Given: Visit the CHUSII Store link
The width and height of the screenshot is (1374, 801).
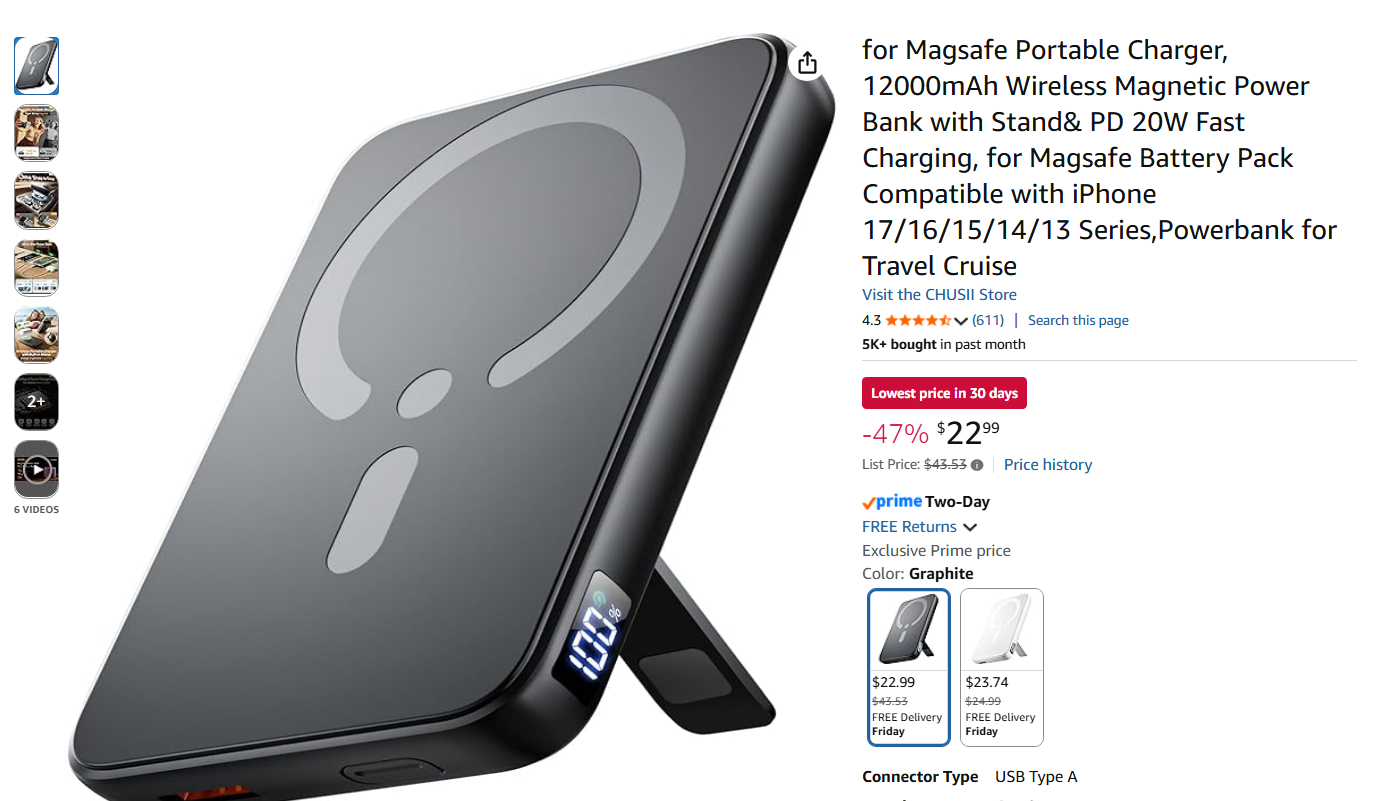Looking at the screenshot, I should coord(939,295).
